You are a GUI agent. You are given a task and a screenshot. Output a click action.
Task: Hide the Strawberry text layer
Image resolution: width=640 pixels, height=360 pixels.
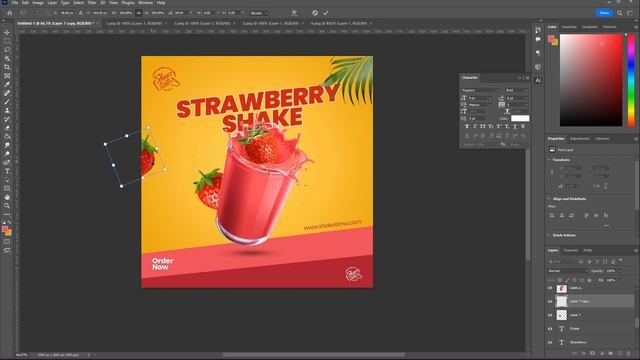(550, 342)
